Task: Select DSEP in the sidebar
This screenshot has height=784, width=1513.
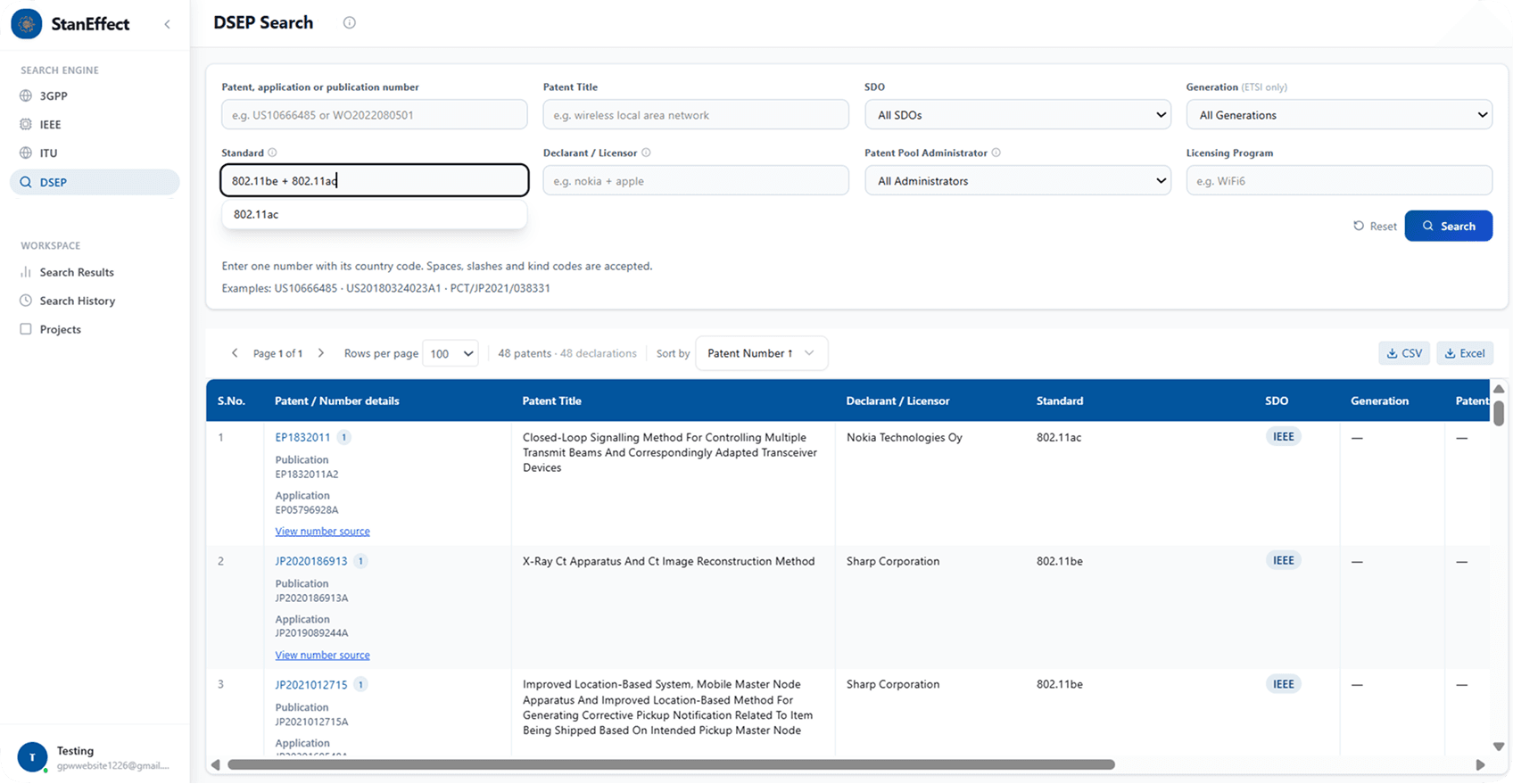Action: click(95, 182)
